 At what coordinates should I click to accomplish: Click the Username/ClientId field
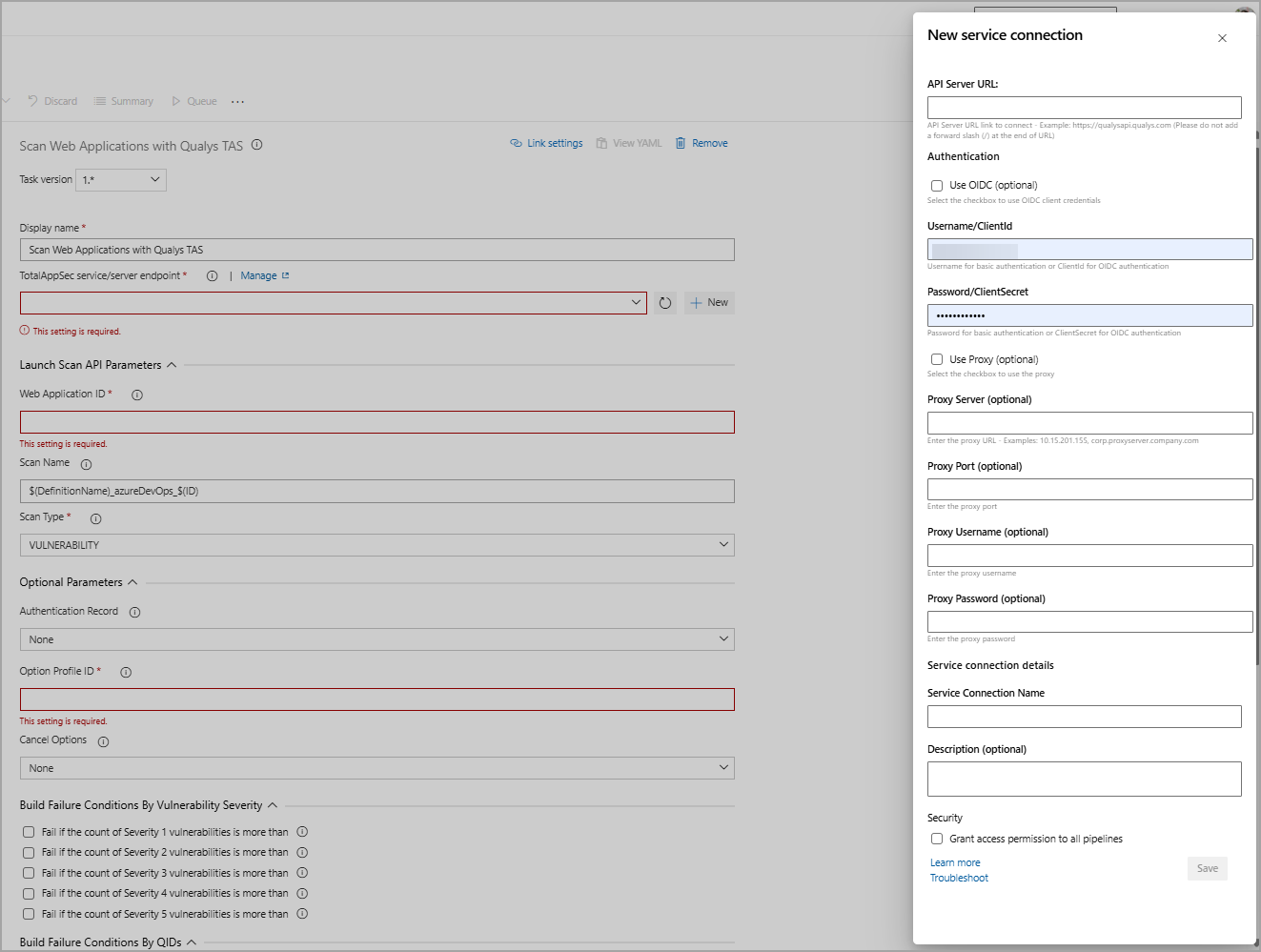(1090, 250)
